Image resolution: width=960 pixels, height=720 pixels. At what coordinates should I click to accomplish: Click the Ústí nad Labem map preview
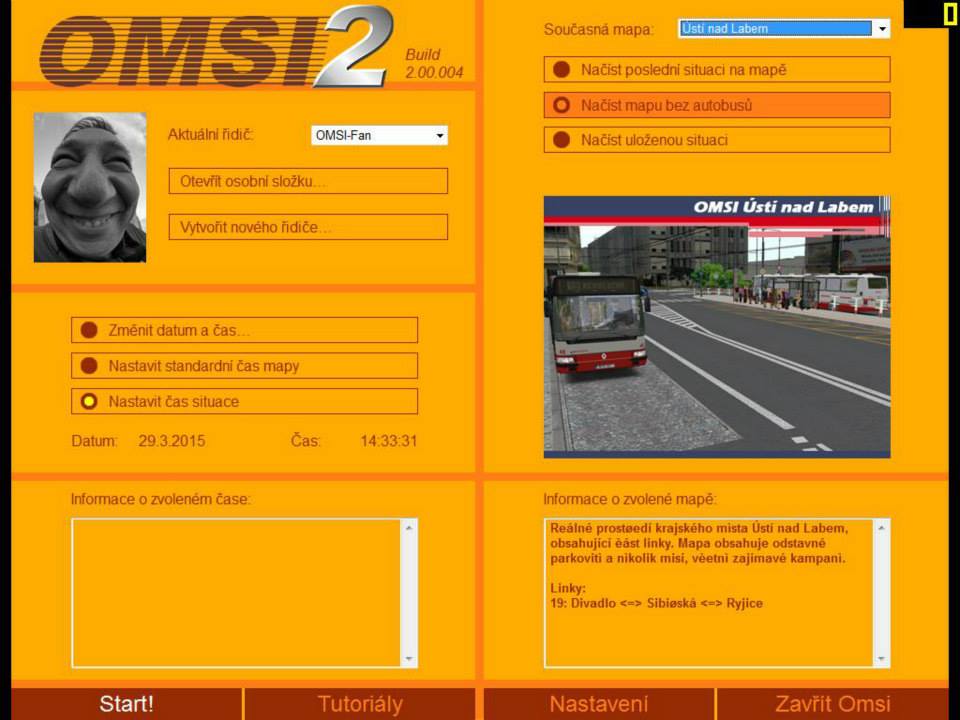716,327
